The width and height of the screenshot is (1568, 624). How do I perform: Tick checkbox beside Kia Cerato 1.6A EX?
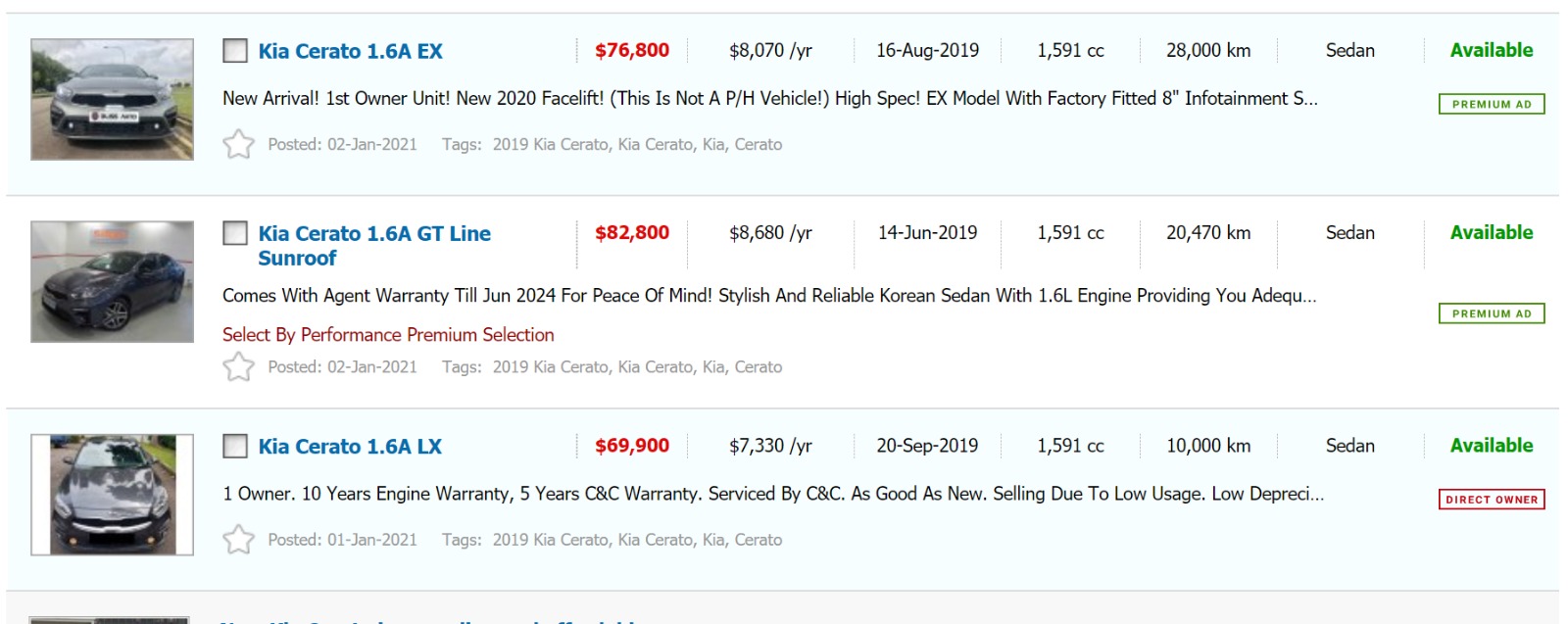point(235,51)
